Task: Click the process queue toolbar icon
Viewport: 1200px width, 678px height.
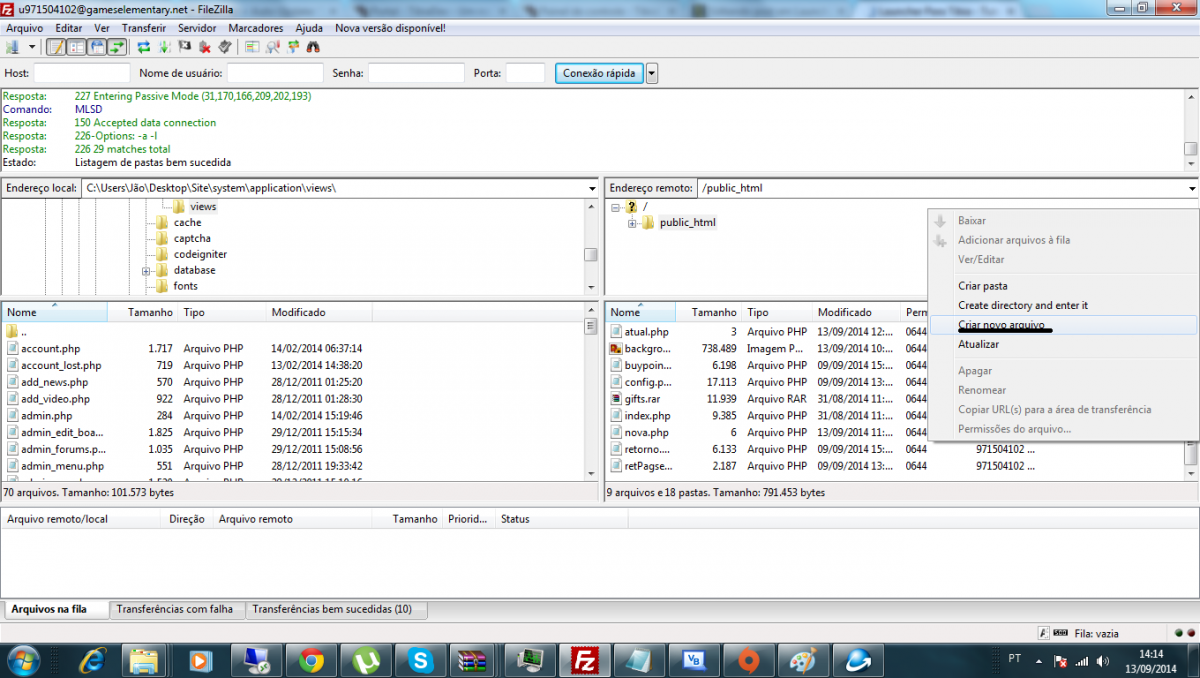Action: (164, 46)
